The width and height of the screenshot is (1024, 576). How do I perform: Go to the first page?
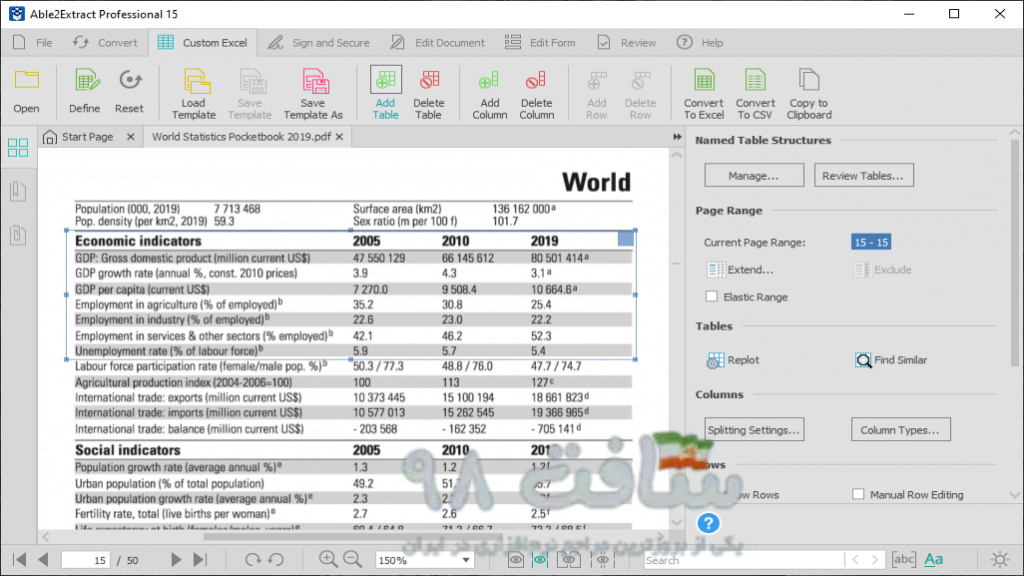(x=20, y=560)
